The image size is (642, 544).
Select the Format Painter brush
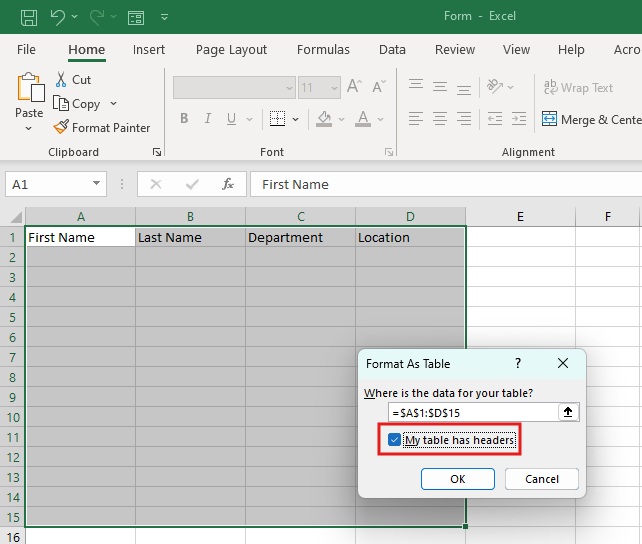click(x=102, y=127)
